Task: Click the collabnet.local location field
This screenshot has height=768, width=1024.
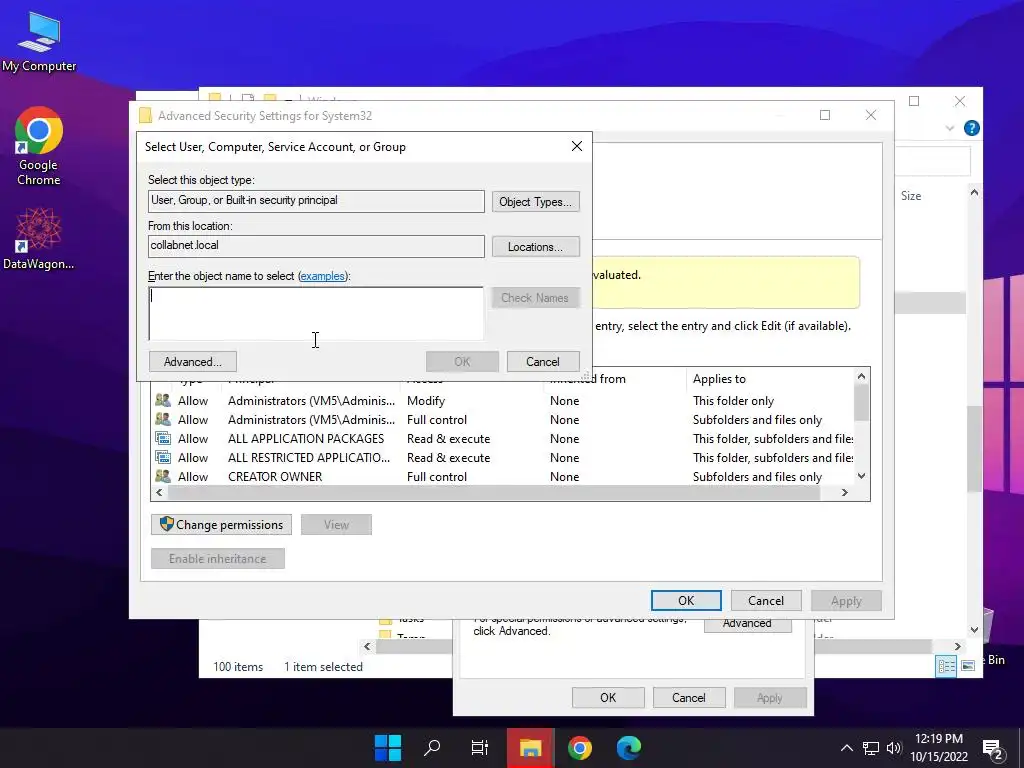Action: (316, 246)
